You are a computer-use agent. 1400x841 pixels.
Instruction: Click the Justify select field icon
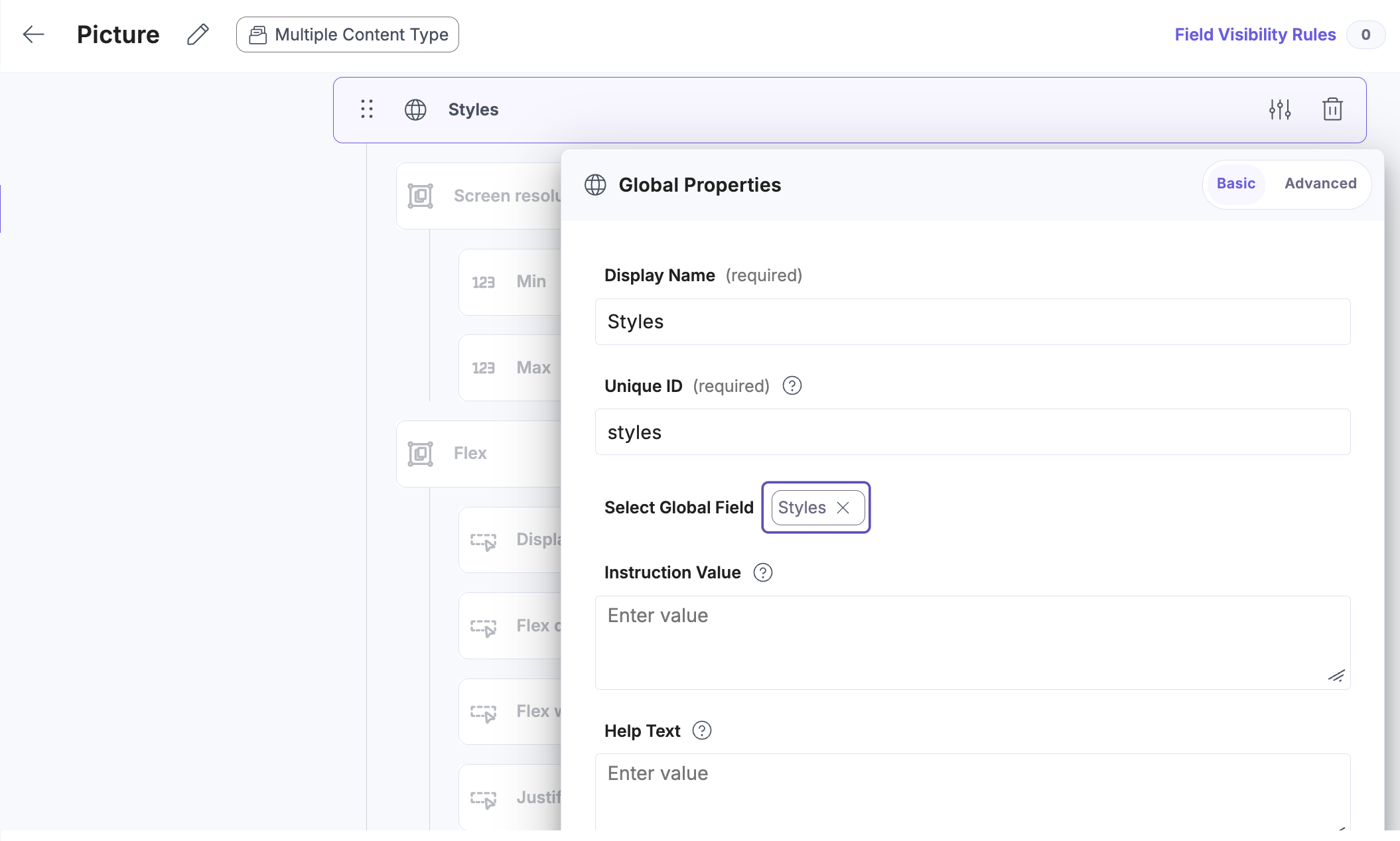(484, 799)
